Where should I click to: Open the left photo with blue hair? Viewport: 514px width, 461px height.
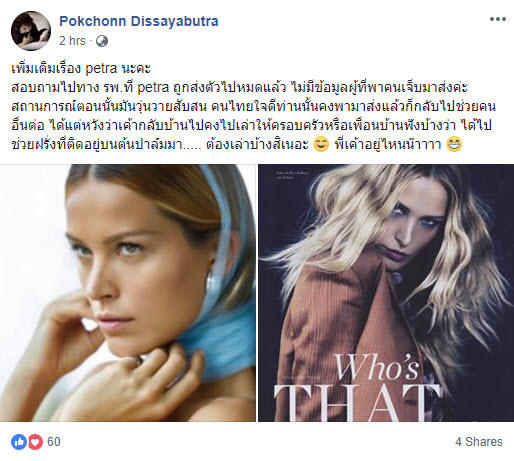click(x=128, y=293)
